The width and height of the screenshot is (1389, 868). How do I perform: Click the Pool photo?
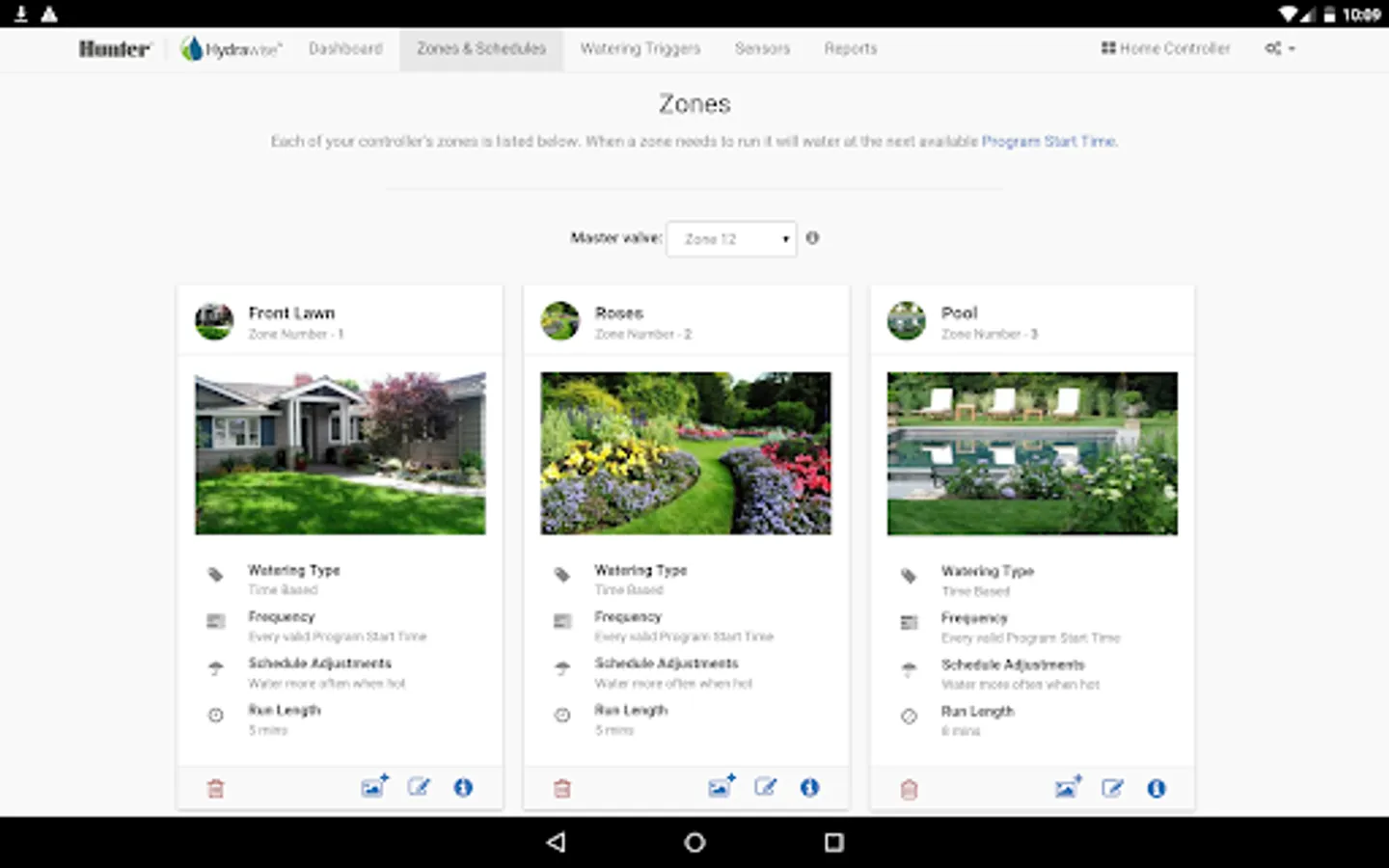(x=1032, y=453)
